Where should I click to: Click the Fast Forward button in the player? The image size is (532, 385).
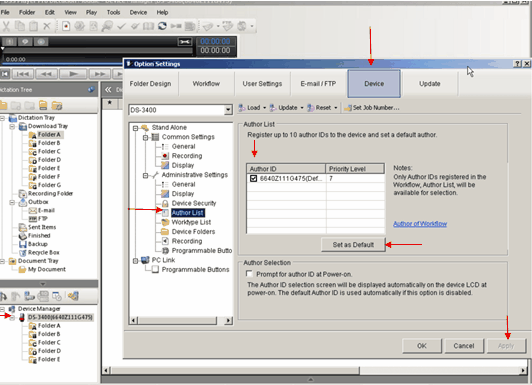click(100, 74)
